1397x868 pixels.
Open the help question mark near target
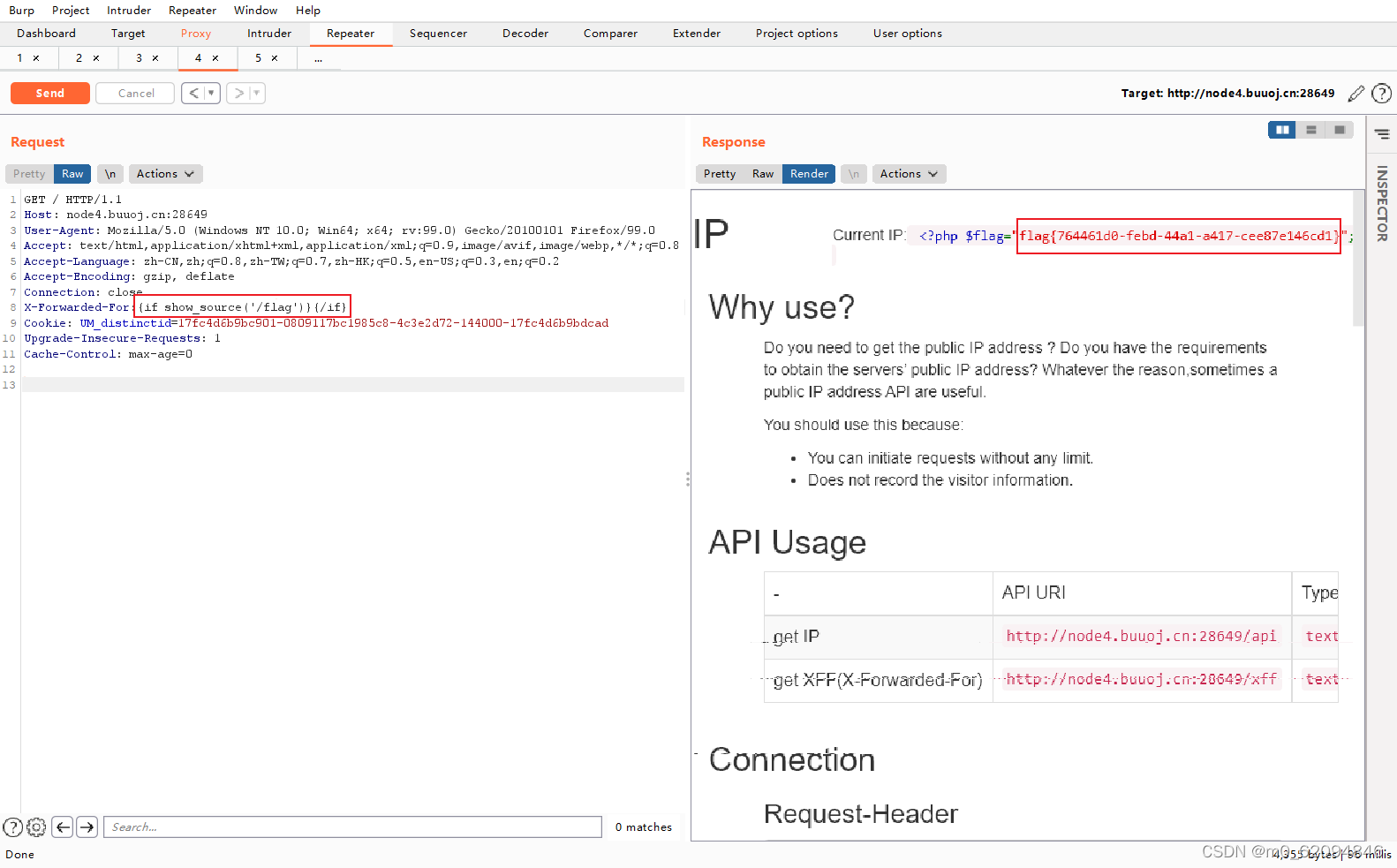point(1382,94)
